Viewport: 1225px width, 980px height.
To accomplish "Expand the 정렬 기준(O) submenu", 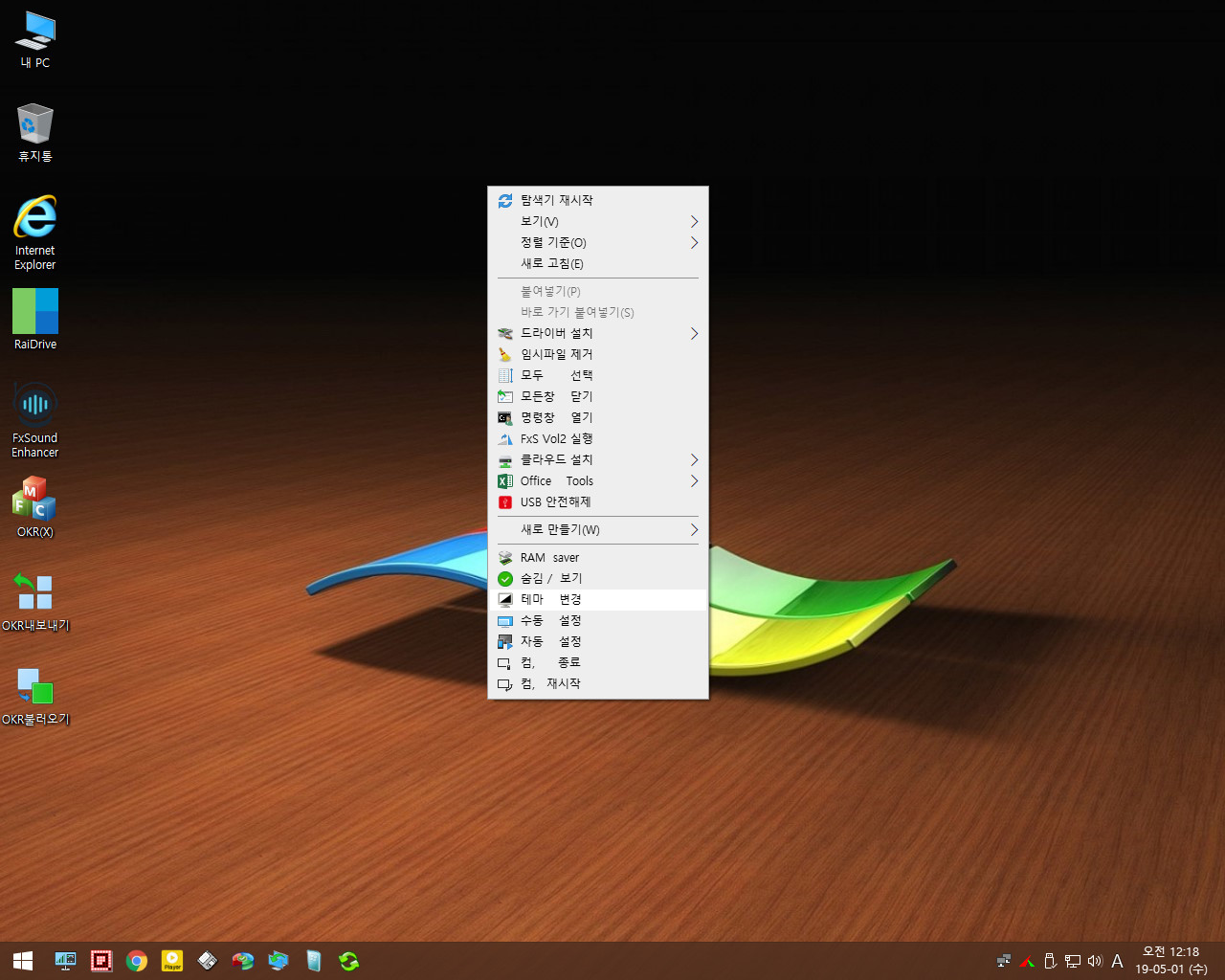I will [x=598, y=242].
